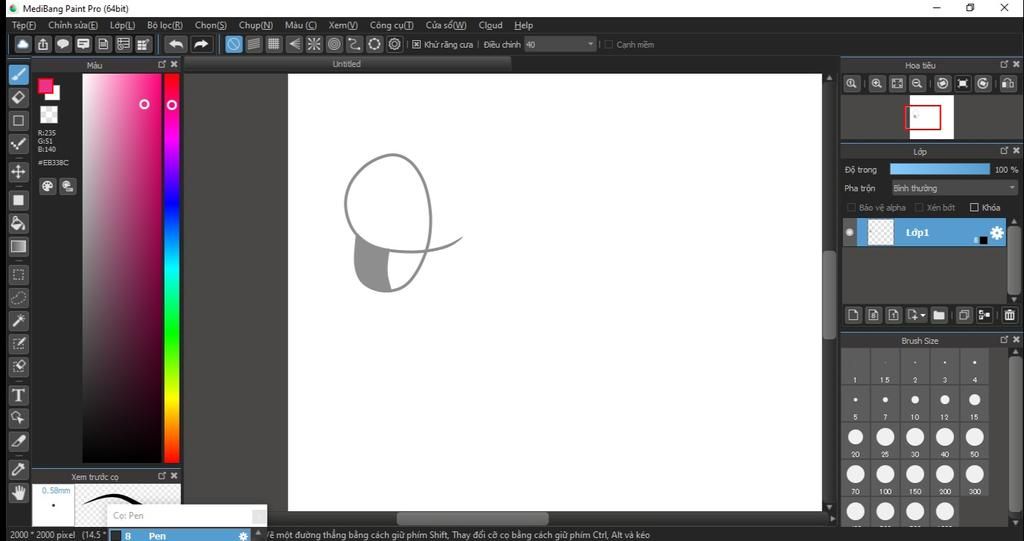Image resolution: width=1024 pixels, height=541 pixels.
Task: Select the Fill rectangle tool
Action: (18, 201)
